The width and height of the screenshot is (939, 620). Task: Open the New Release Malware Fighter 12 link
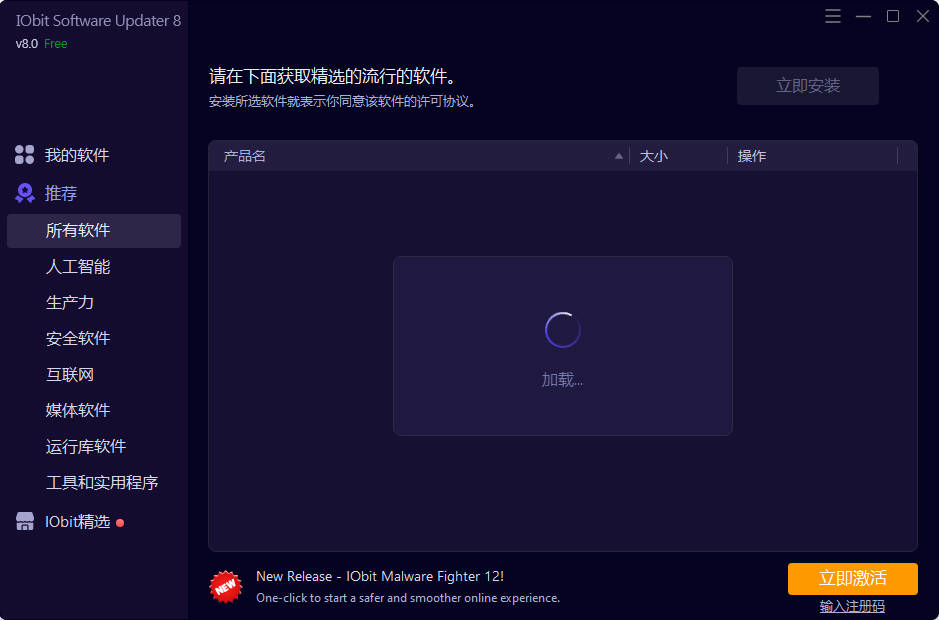point(380,576)
